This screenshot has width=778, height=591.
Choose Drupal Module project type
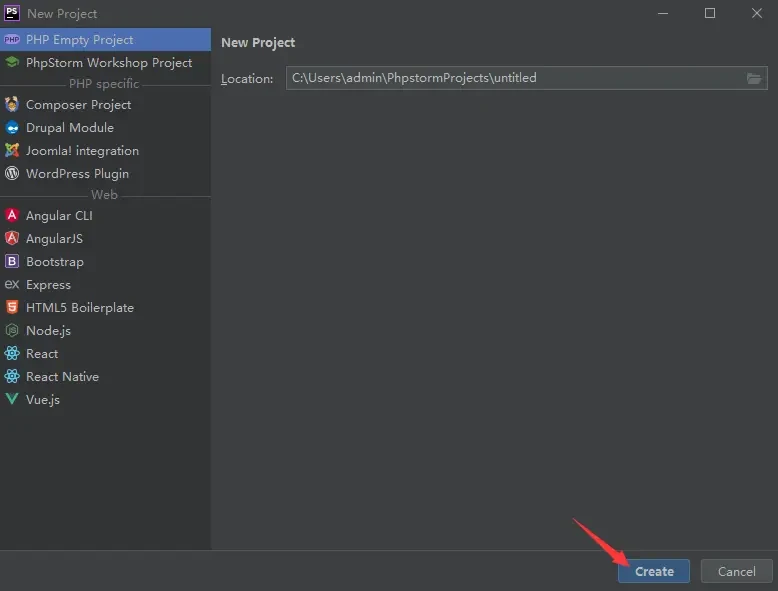coord(105,128)
